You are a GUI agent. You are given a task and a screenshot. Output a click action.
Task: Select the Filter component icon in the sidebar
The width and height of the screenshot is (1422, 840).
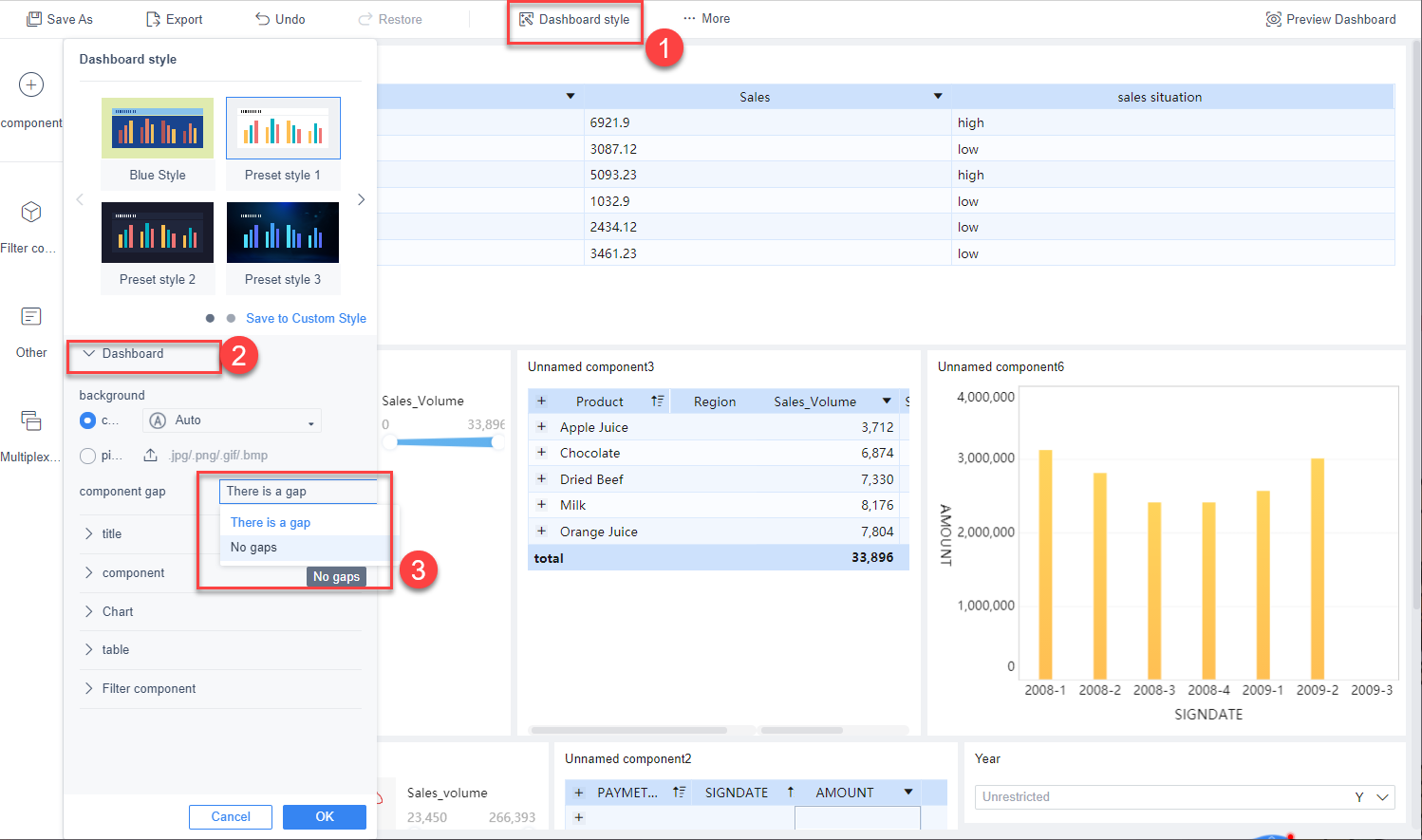click(x=31, y=212)
